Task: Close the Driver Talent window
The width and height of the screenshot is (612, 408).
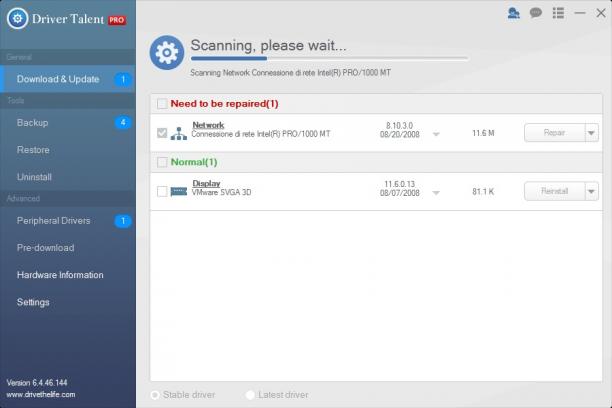Action: click(x=601, y=13)
